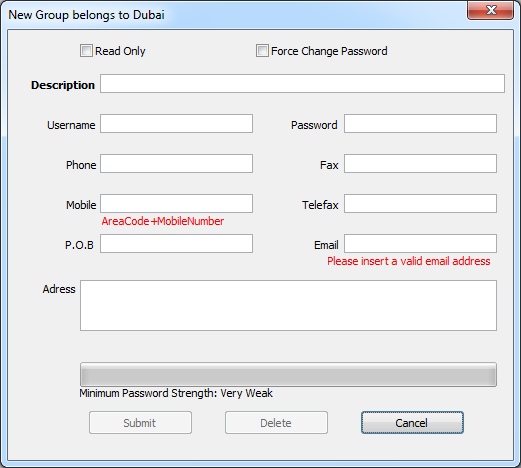
Task: Place cursor in the Phone field
Action: (x=176, y=164)
